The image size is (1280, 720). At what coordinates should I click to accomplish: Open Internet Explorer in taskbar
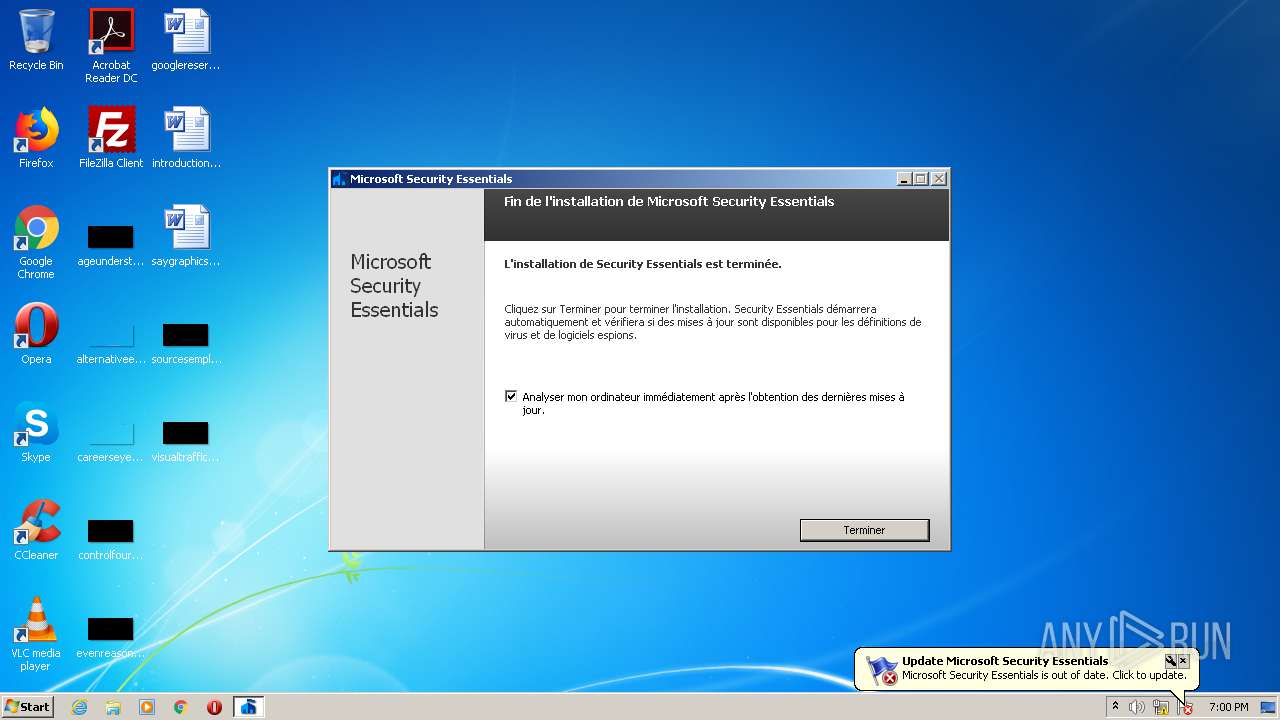pos(79,707)
